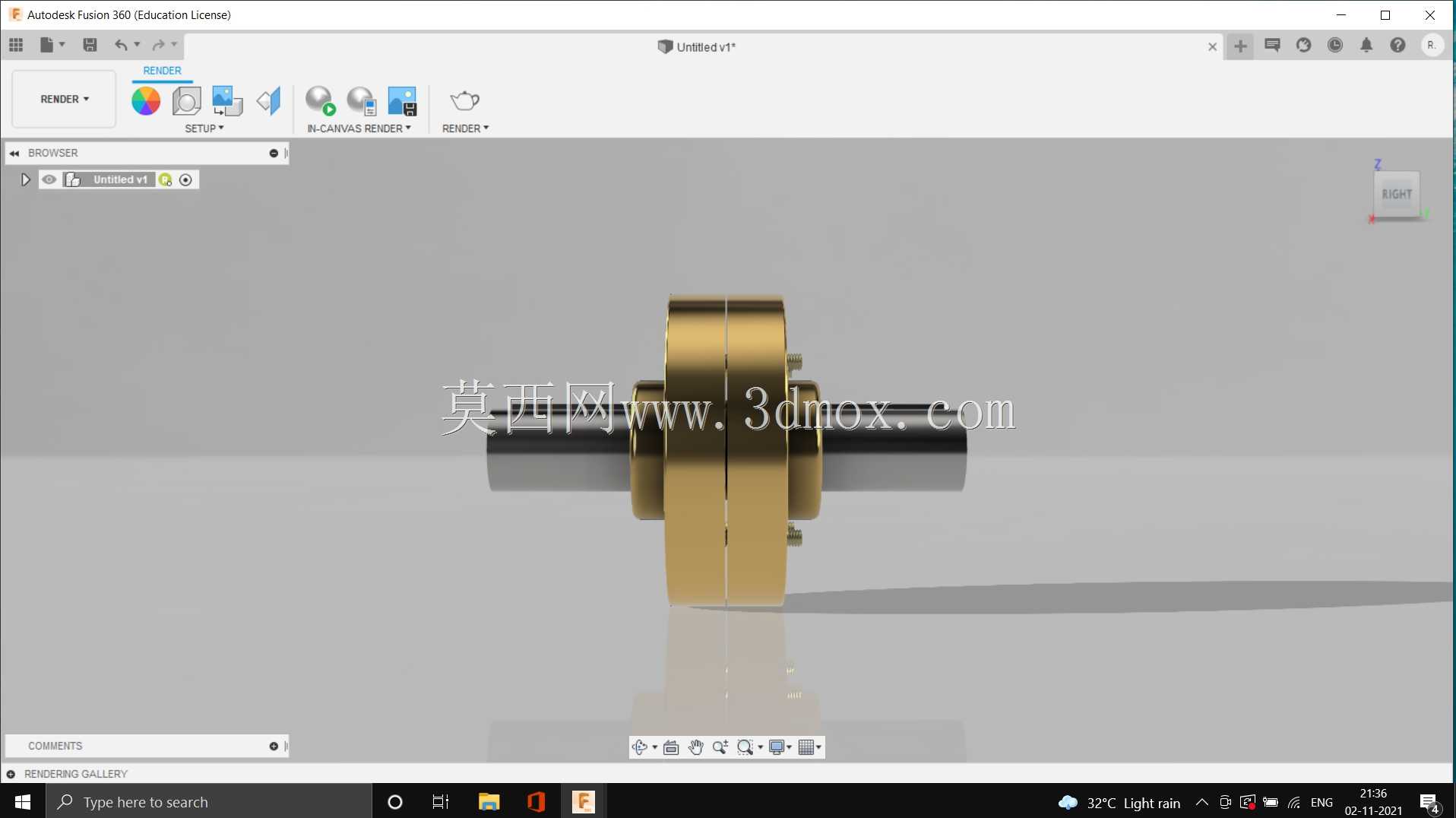Open Scene Settings tool
Screen dimensions: 1456x818
[x=186, y=100]
